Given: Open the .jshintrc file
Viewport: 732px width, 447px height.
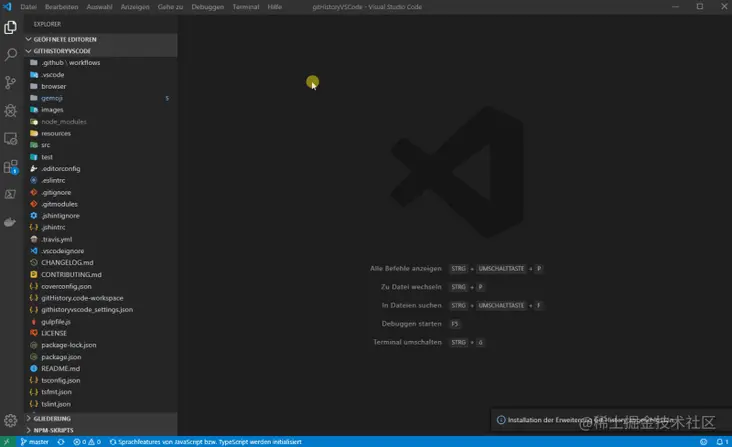Looking at the screenshot, I should click(101, 227).
